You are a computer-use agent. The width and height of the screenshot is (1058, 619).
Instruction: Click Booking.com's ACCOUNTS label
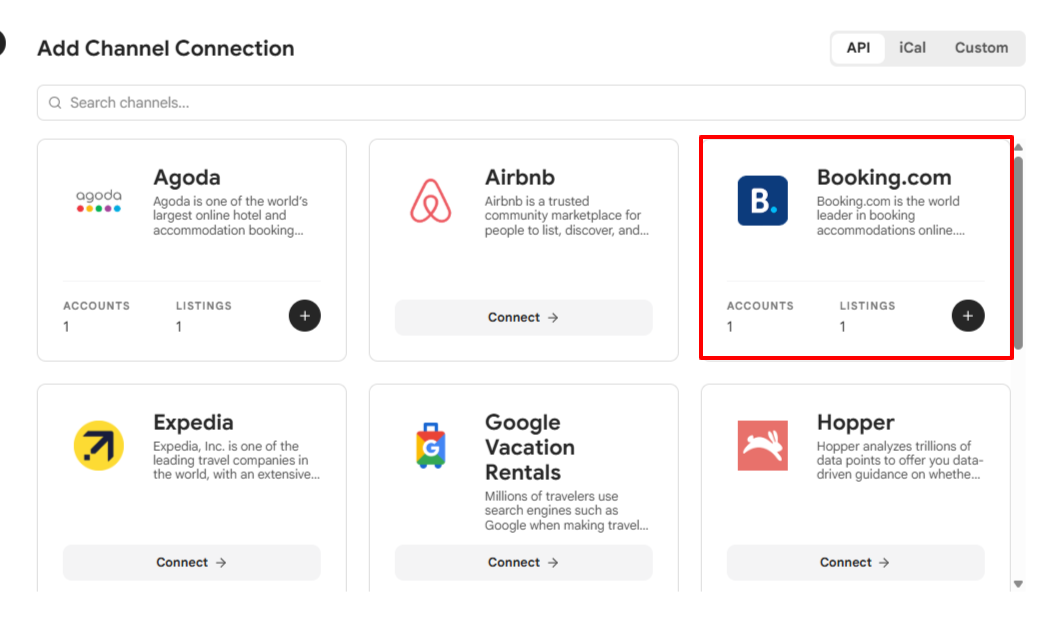[760, 306]
